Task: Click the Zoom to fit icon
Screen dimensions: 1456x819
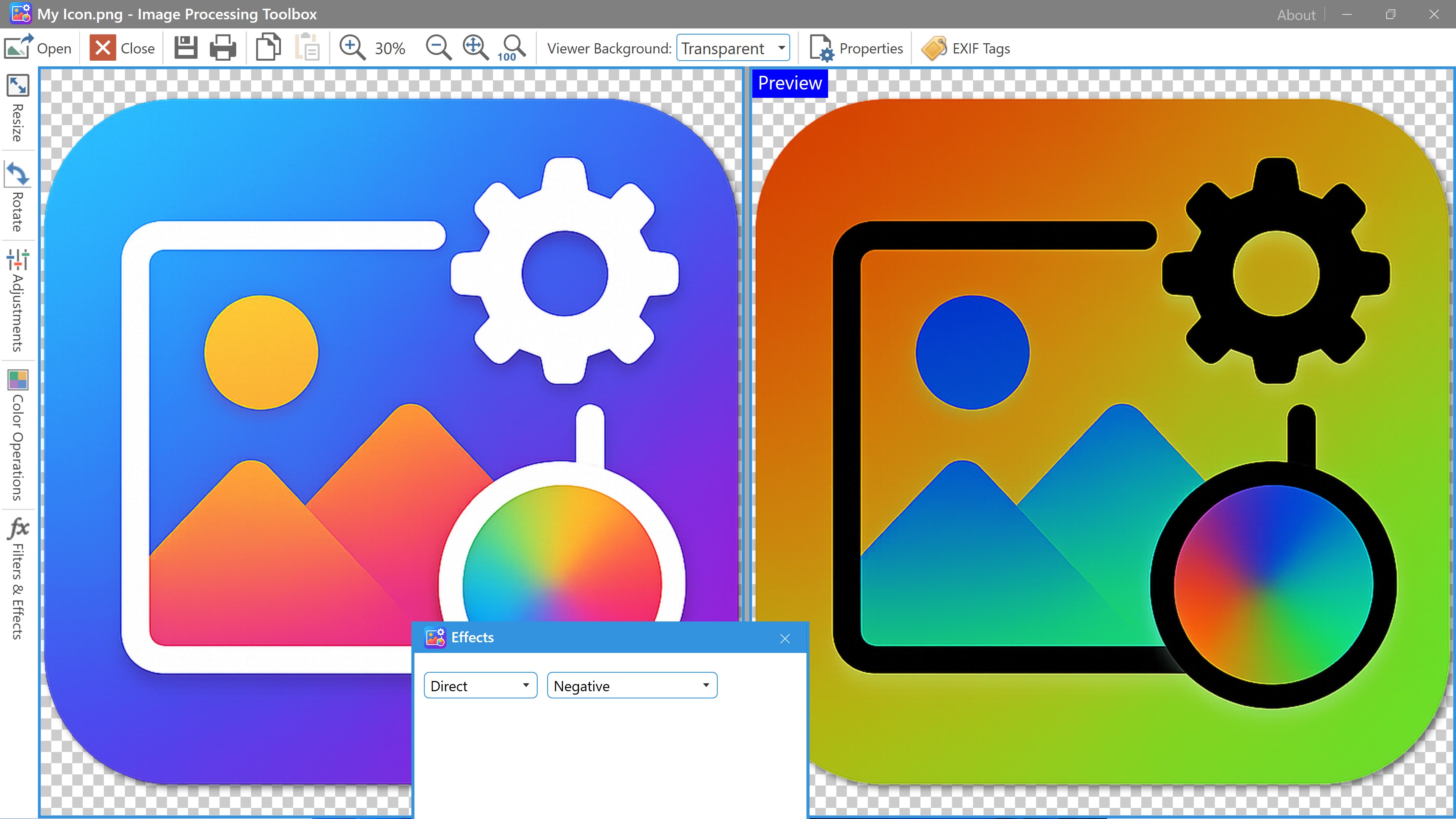Action: (x=475, y=48)
